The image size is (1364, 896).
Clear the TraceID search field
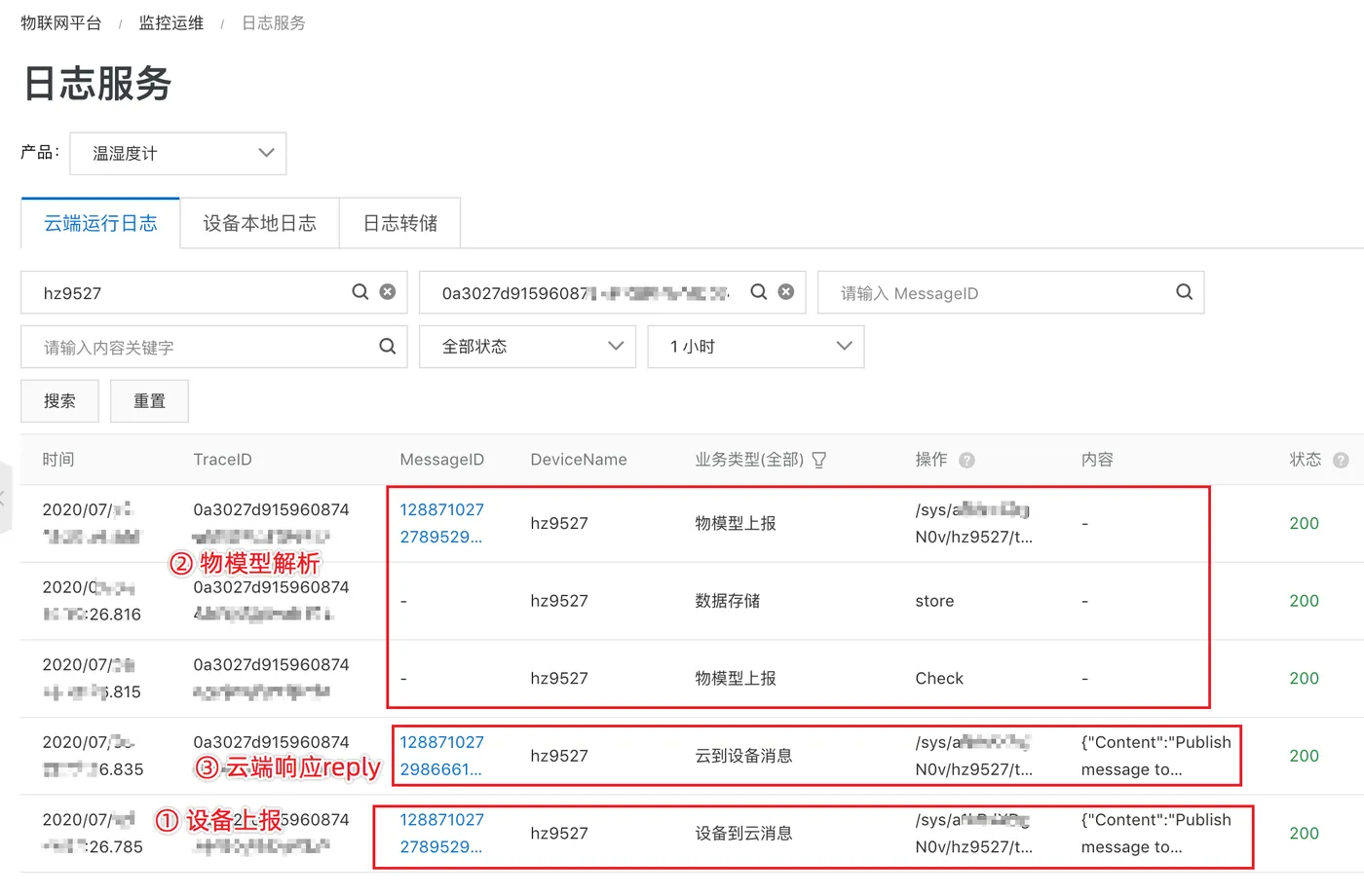(x=786, y=292)
